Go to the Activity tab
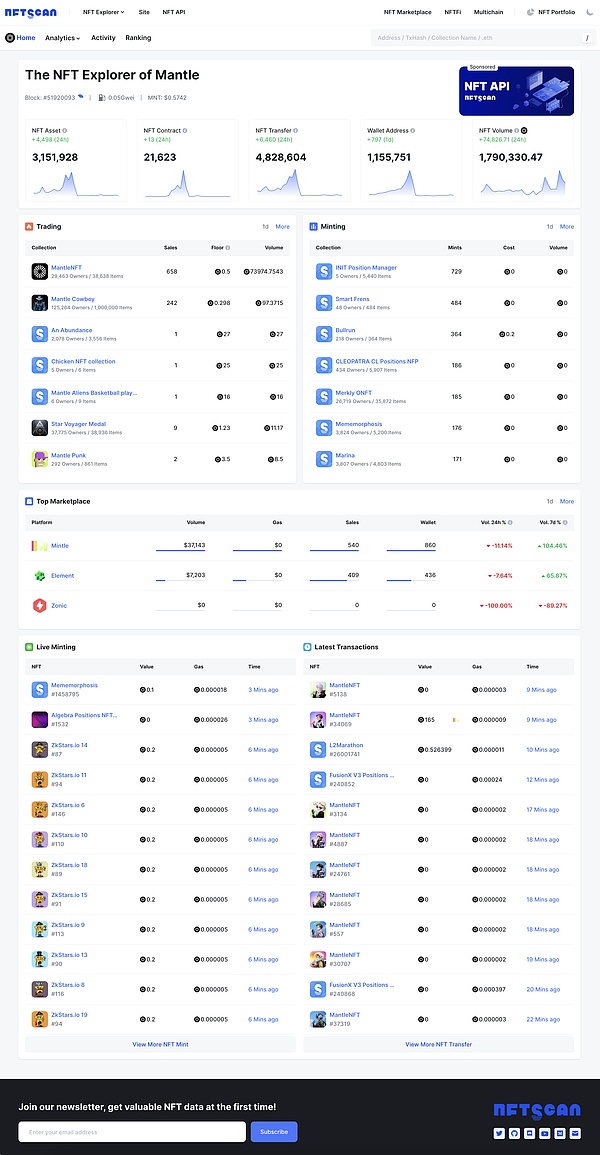This screenshot has height=1155, width=600. 103,38
